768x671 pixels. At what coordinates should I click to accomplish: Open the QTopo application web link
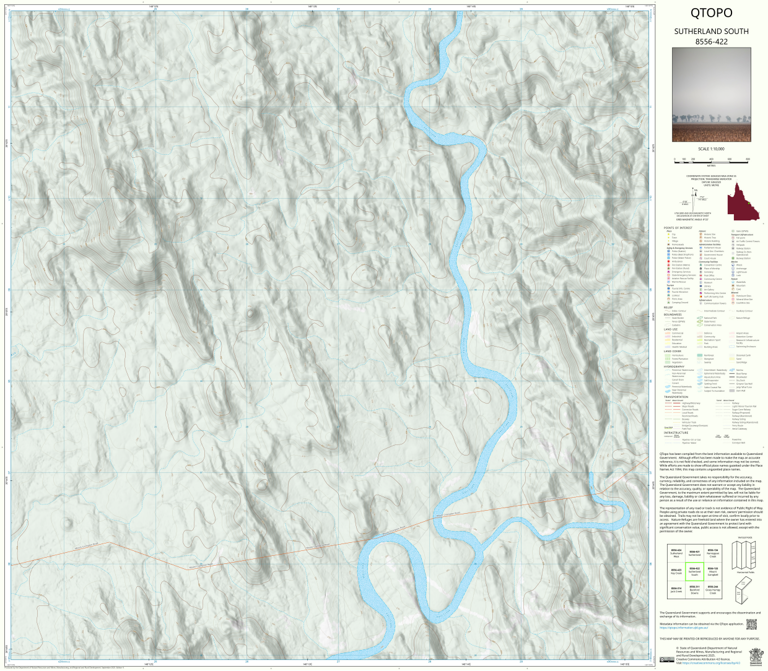(x=683, y=627)
